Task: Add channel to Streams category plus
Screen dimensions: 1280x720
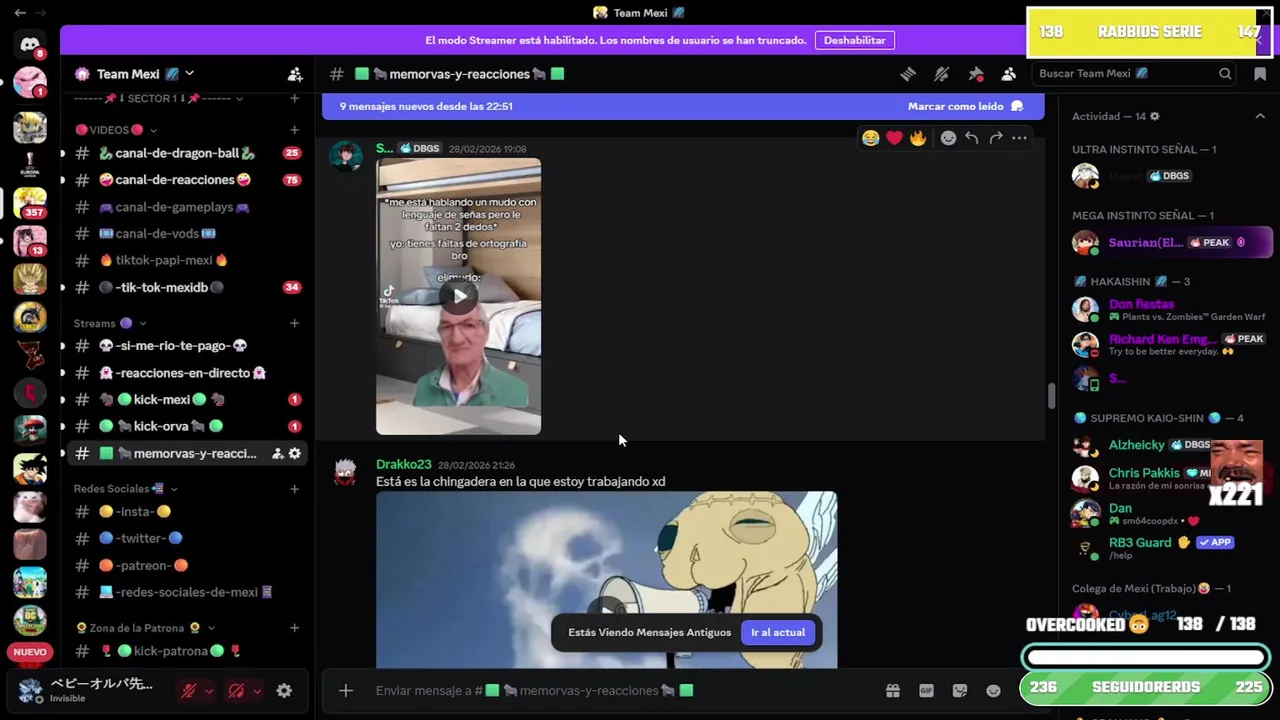Action: 294,323
